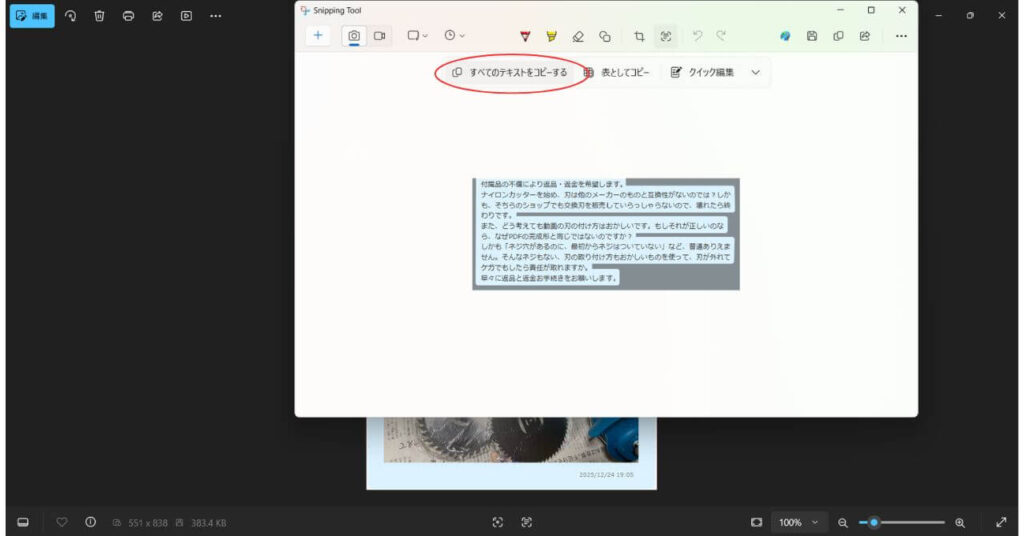Click the visual search icon in Photos

(x=498, y=522)
